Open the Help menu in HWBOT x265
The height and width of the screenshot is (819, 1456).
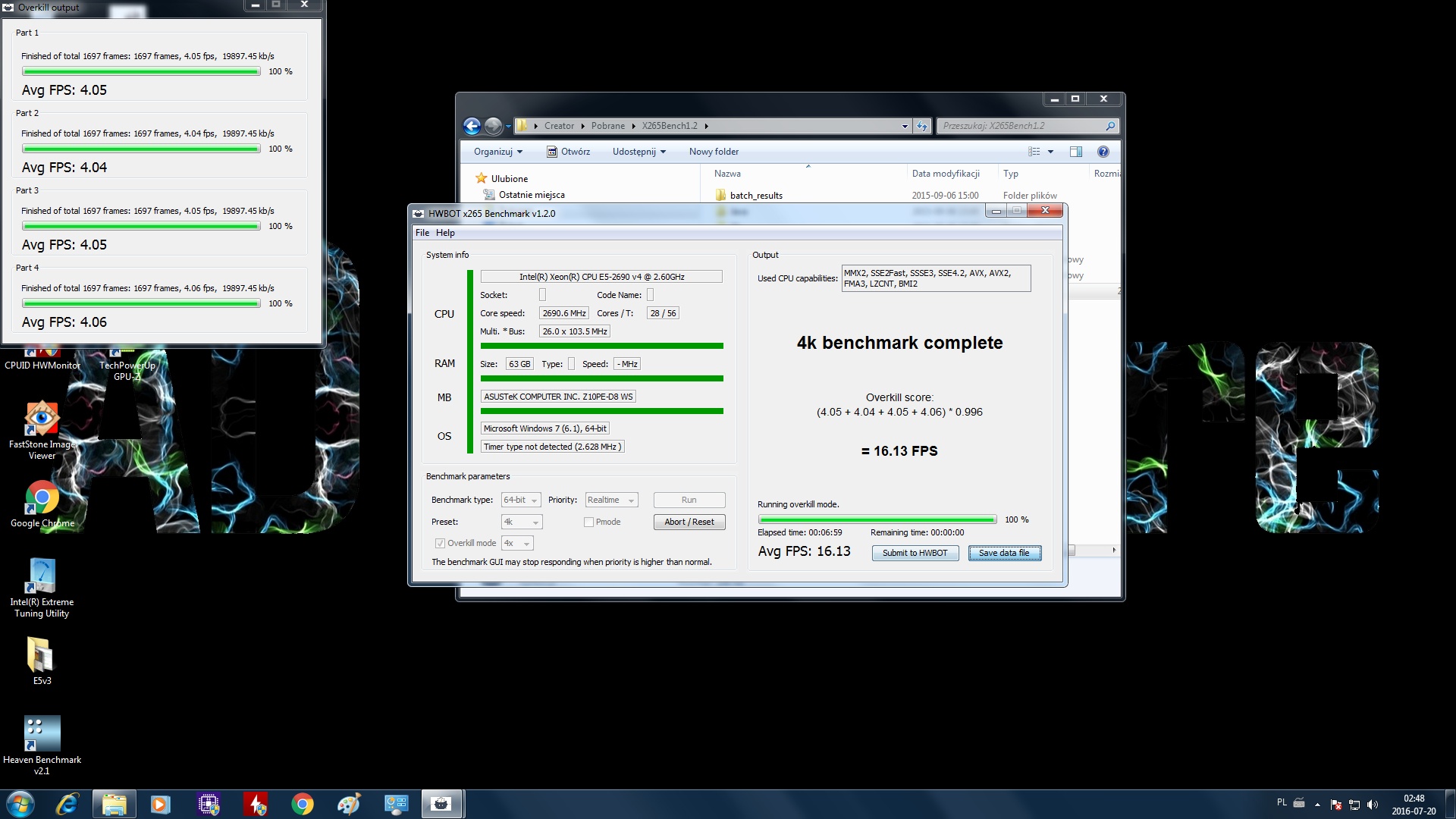[x=445, y=233]
